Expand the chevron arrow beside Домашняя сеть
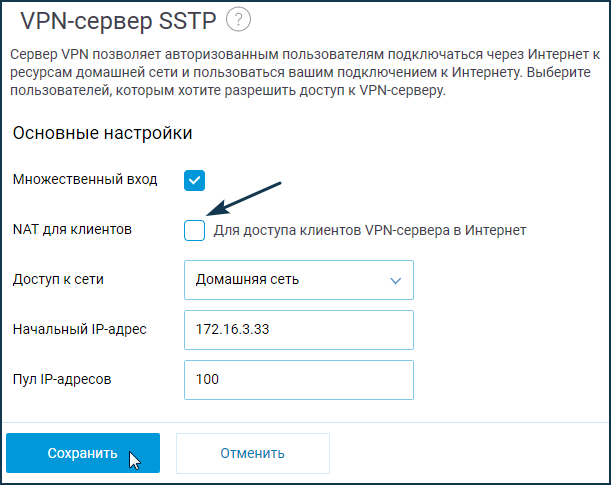 396,280
